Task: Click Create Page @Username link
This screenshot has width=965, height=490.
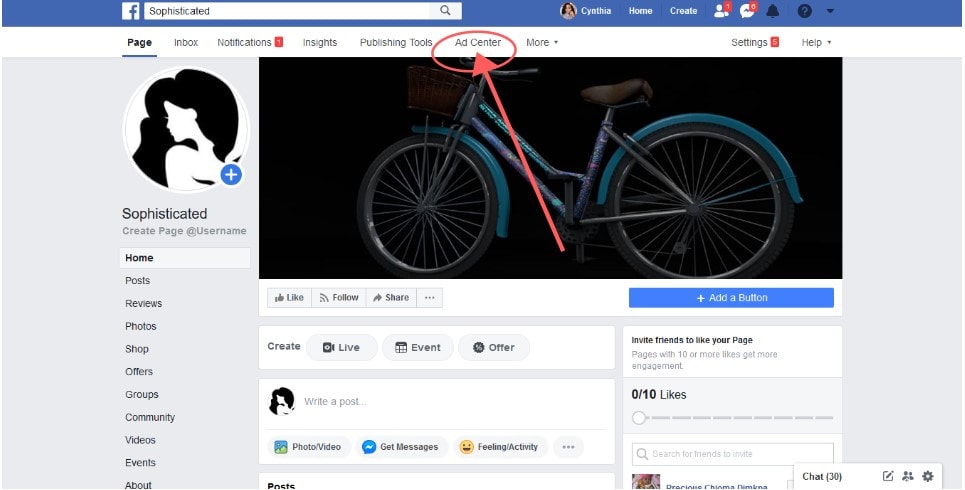Action: point(184,231)
